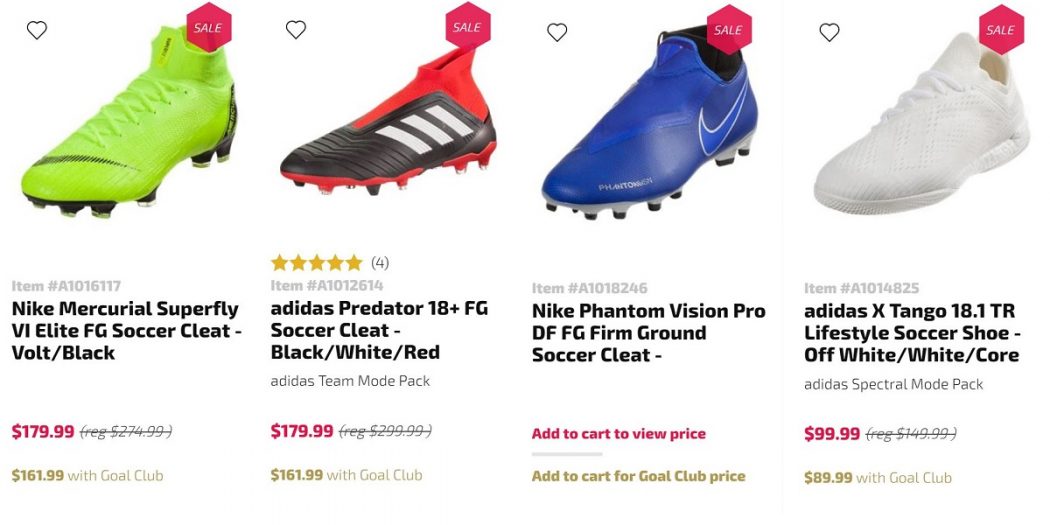The image size is (1050, 525).
Task: Click SALE badge on white X Tango shoe
Action: tap(1000, 30)
